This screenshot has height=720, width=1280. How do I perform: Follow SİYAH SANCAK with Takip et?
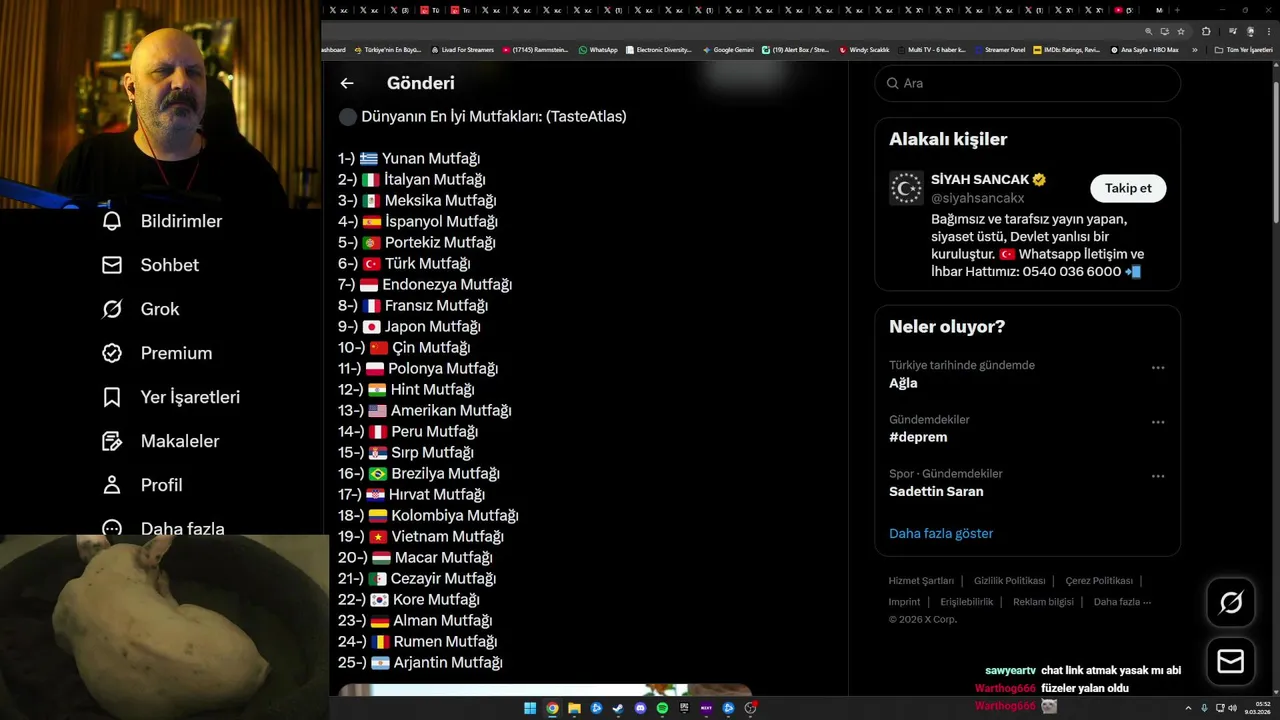click(x=1128, y=188)
